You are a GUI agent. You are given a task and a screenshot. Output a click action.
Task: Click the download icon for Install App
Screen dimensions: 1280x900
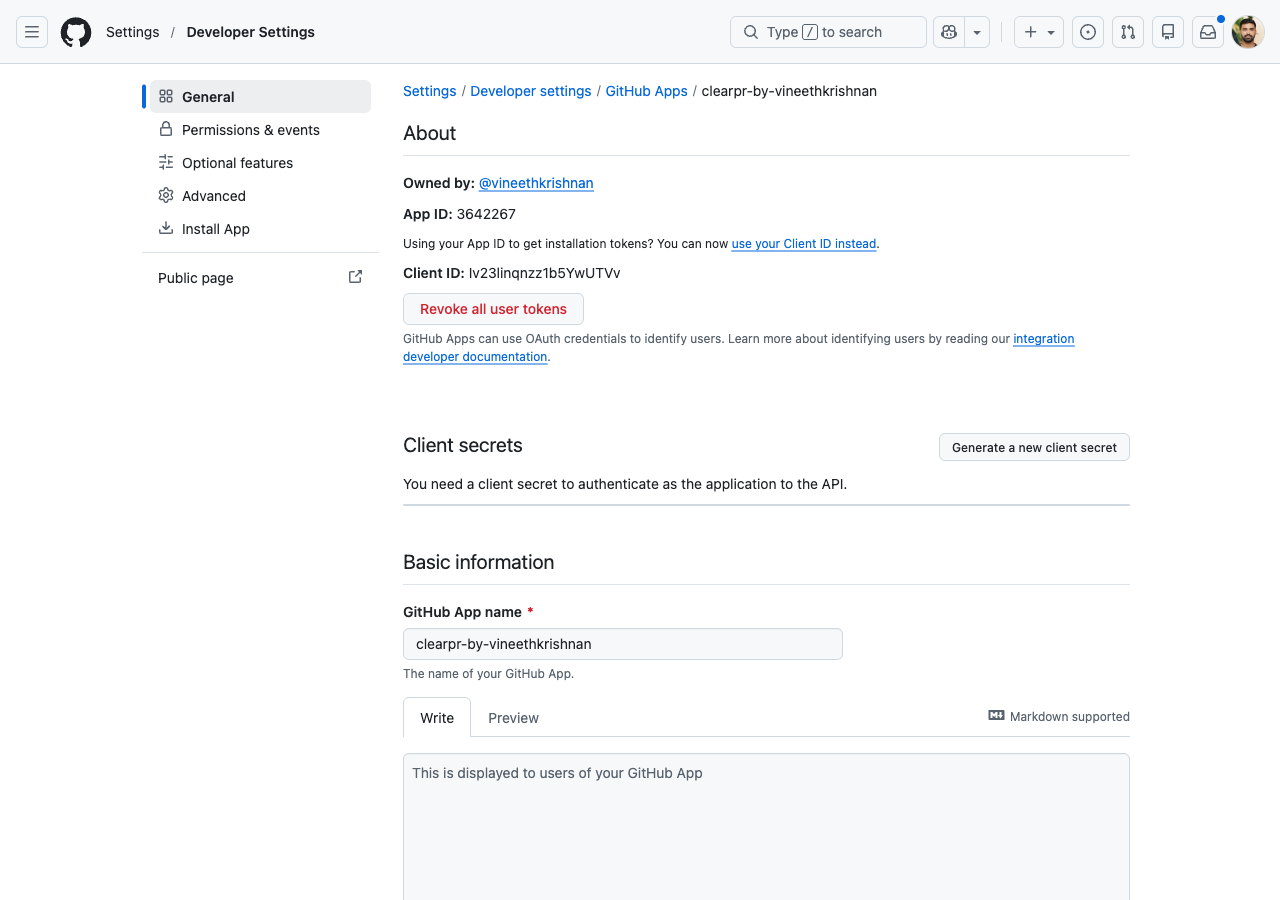tap(166, 228)
